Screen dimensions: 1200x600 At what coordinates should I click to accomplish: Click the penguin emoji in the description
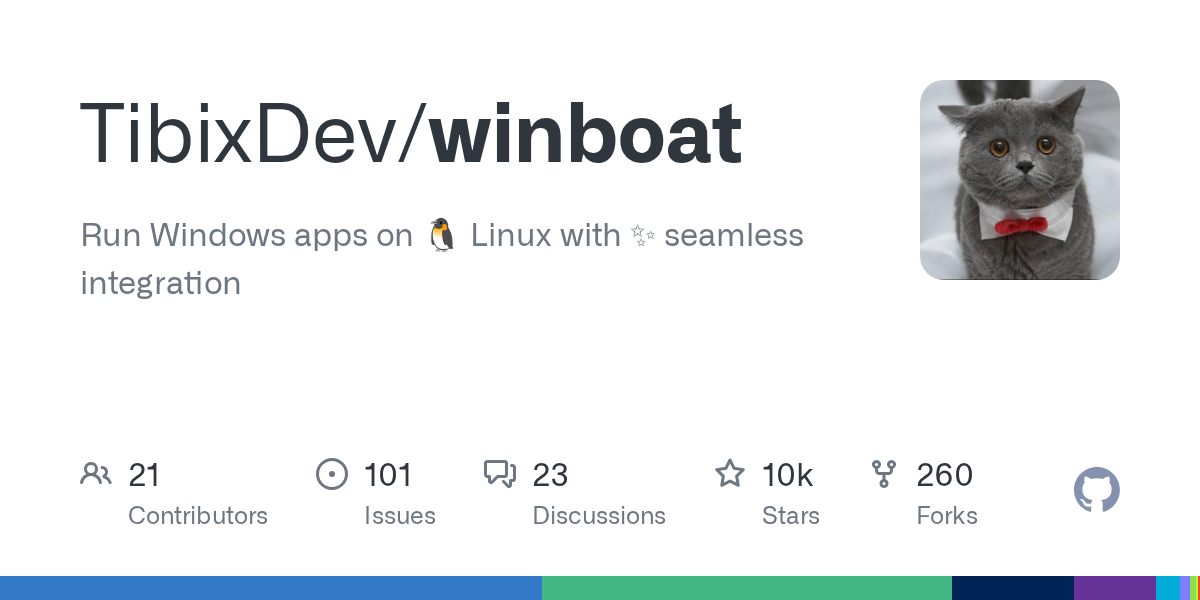(441, 236)
